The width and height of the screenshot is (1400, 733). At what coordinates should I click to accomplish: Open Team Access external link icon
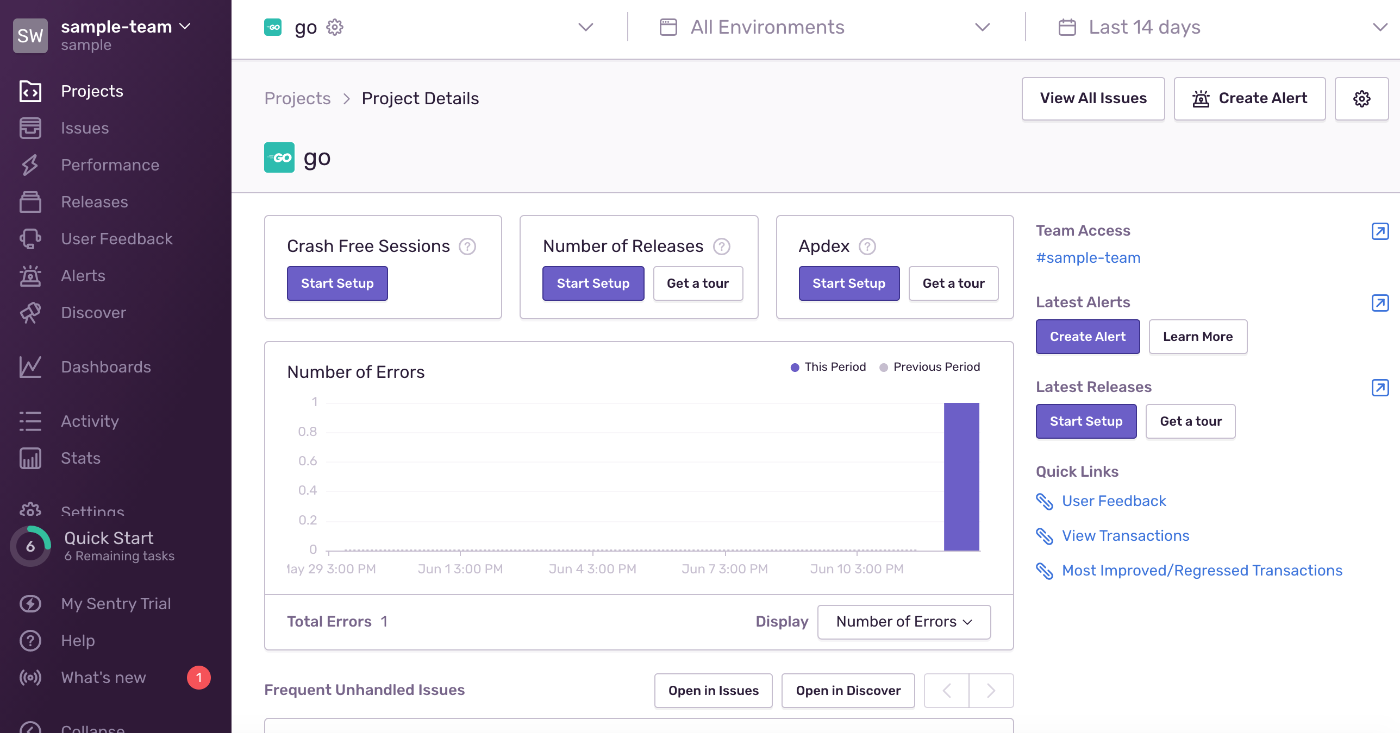coord(1380,231)
